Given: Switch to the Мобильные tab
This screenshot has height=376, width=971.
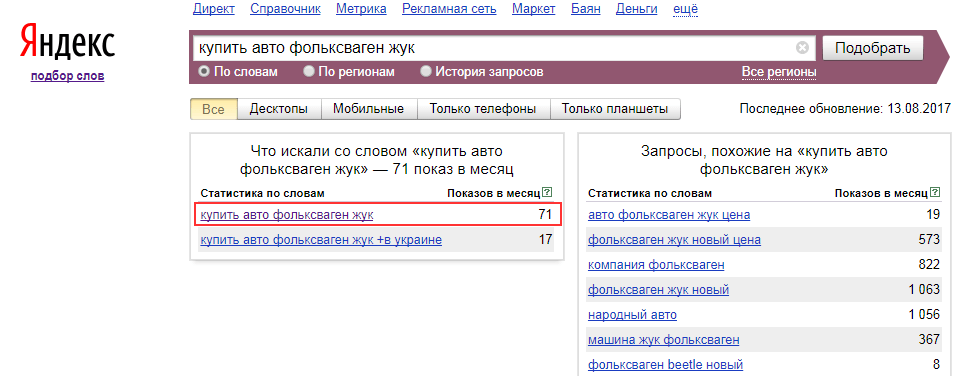Looking at the screenshot, I should [368, 109].
